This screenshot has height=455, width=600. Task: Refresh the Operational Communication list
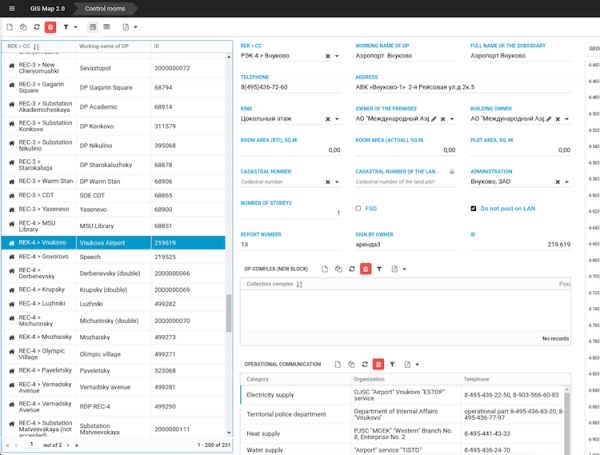pos(365,365)
